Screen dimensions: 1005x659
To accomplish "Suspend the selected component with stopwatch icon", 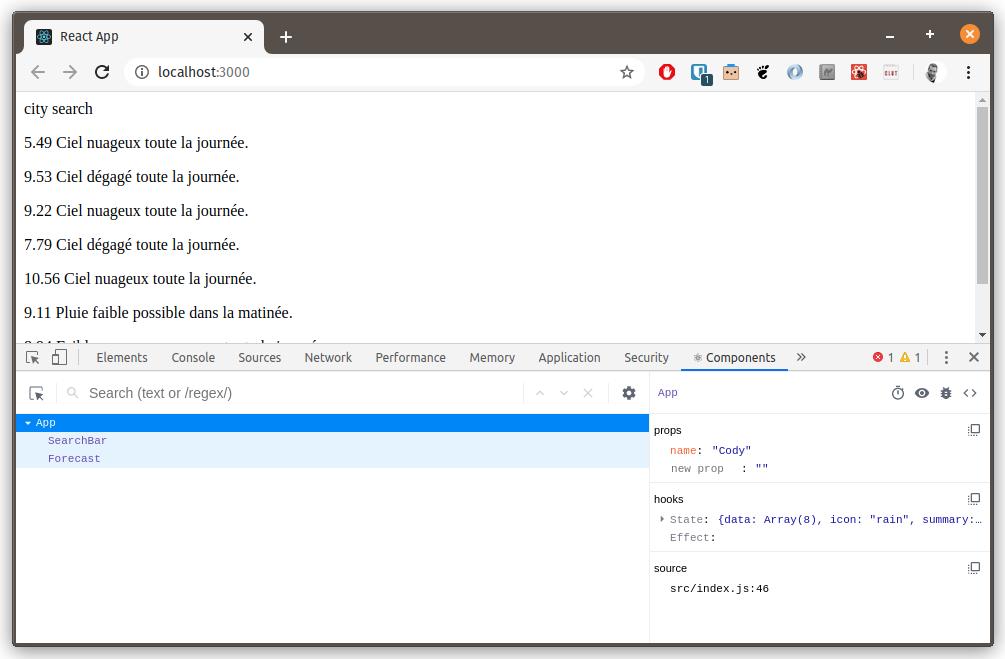I will (898, 393).
